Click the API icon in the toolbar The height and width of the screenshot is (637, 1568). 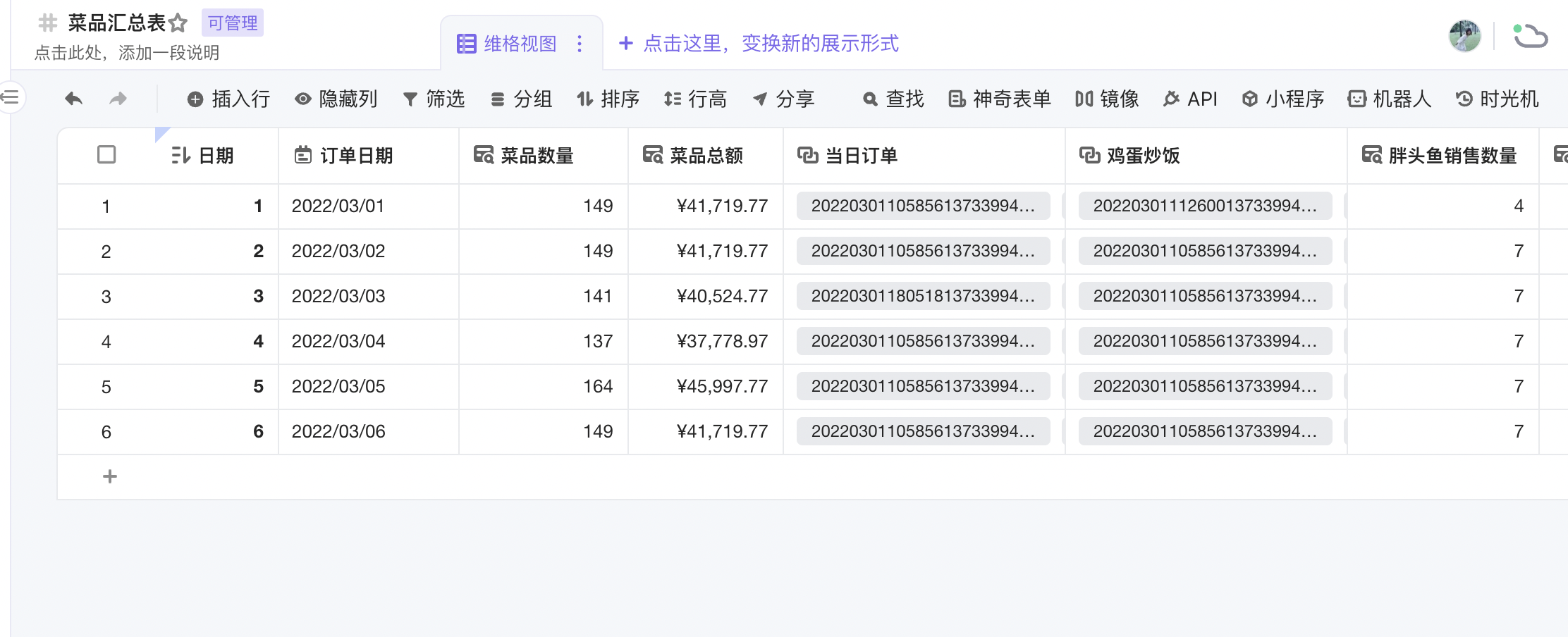tap(1190, 99)
